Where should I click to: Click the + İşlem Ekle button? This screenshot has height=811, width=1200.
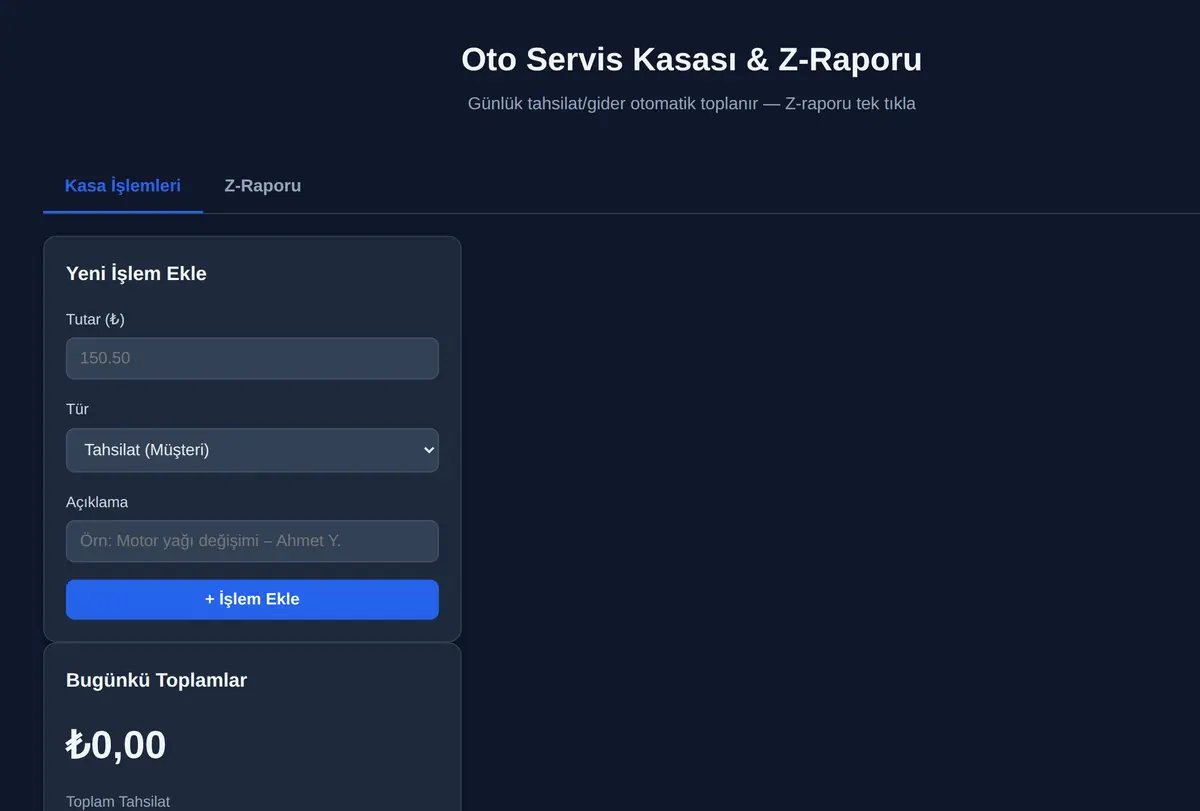pyautogui.click(x=252, y=599)
